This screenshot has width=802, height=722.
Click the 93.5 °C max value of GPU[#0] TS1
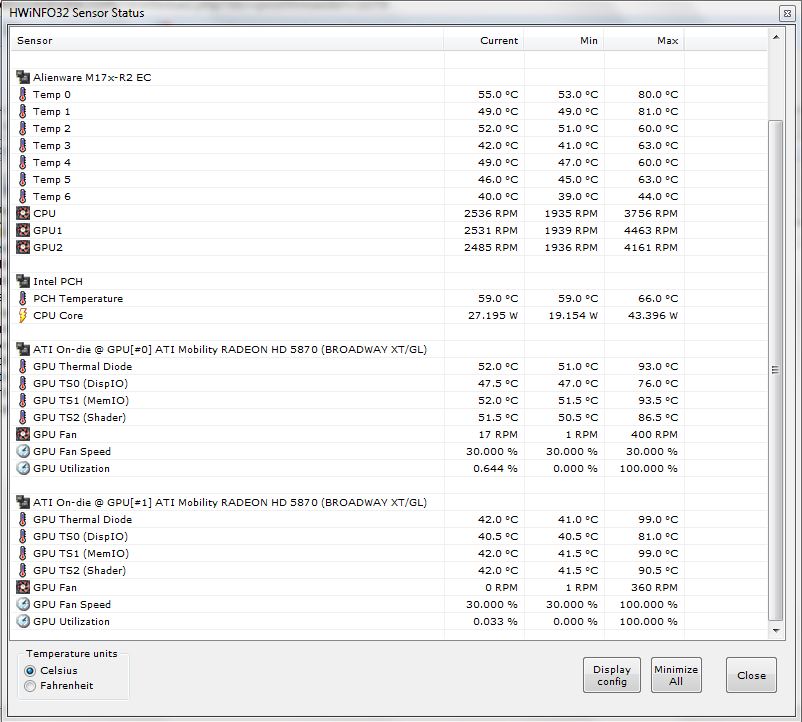click(x=658, y=400)
